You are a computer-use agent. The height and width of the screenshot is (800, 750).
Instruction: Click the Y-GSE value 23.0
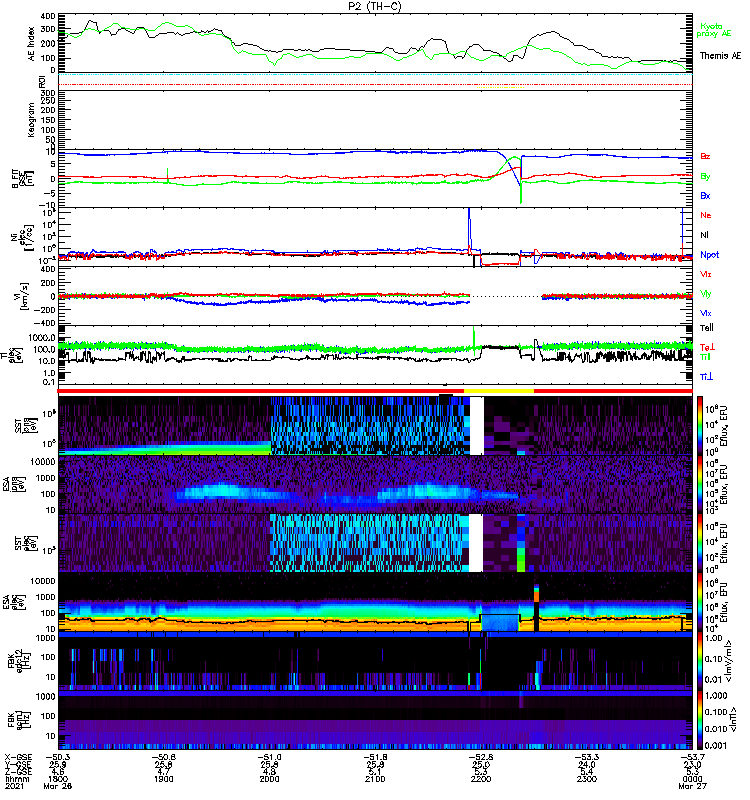click(x=692, y=765)
